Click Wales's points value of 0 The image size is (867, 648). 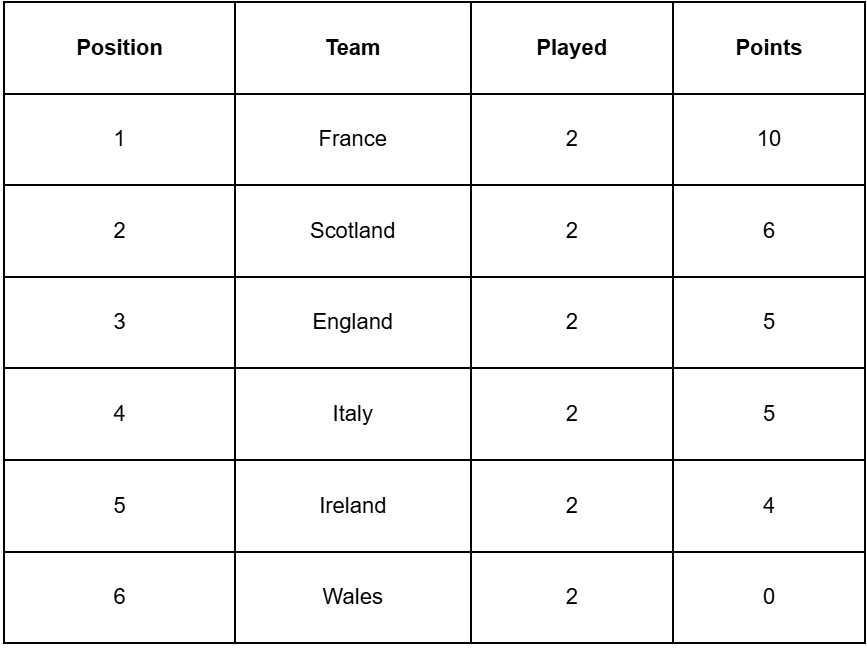(x=768, y=597)
